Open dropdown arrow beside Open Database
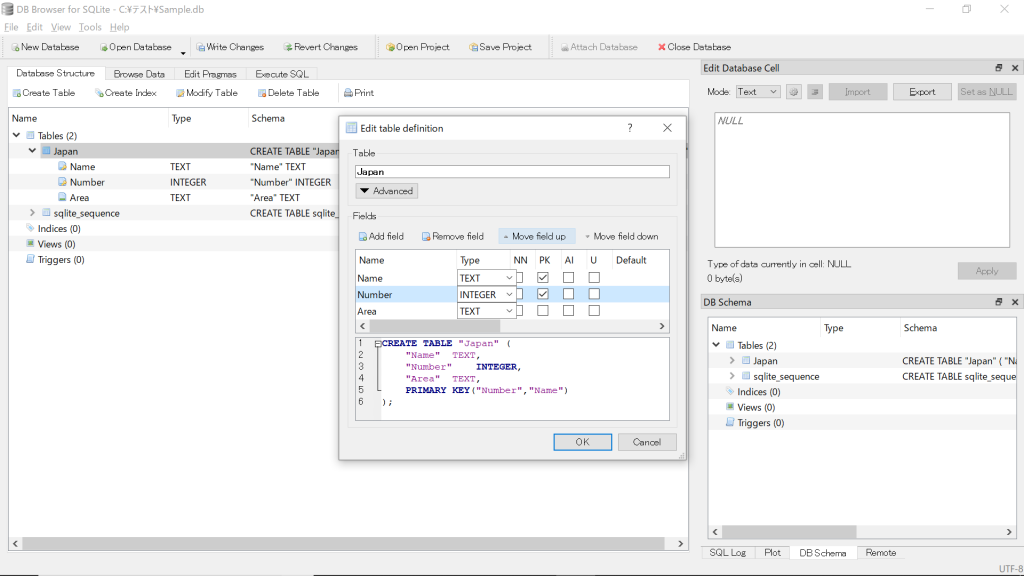 (x=183, y=52)
